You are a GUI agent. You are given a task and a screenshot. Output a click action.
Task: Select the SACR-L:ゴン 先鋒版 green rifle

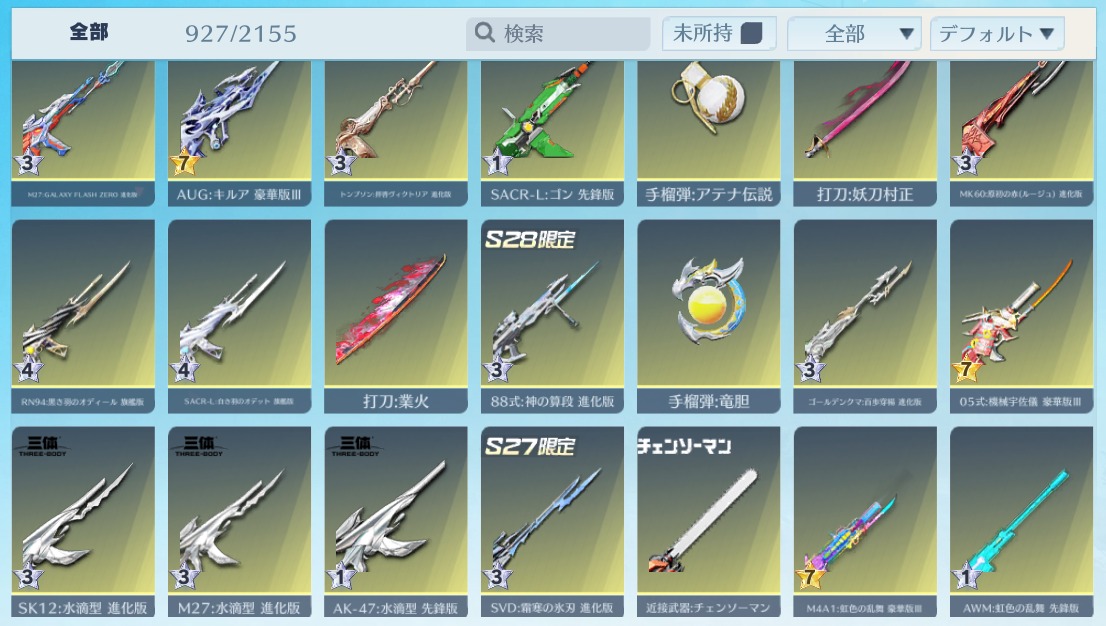pos(552,133)
